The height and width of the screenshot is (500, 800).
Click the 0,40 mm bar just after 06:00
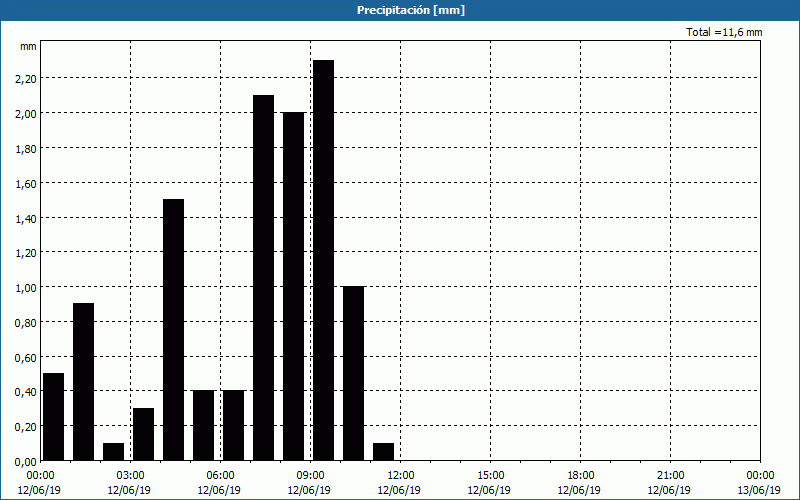pos(234,426)
